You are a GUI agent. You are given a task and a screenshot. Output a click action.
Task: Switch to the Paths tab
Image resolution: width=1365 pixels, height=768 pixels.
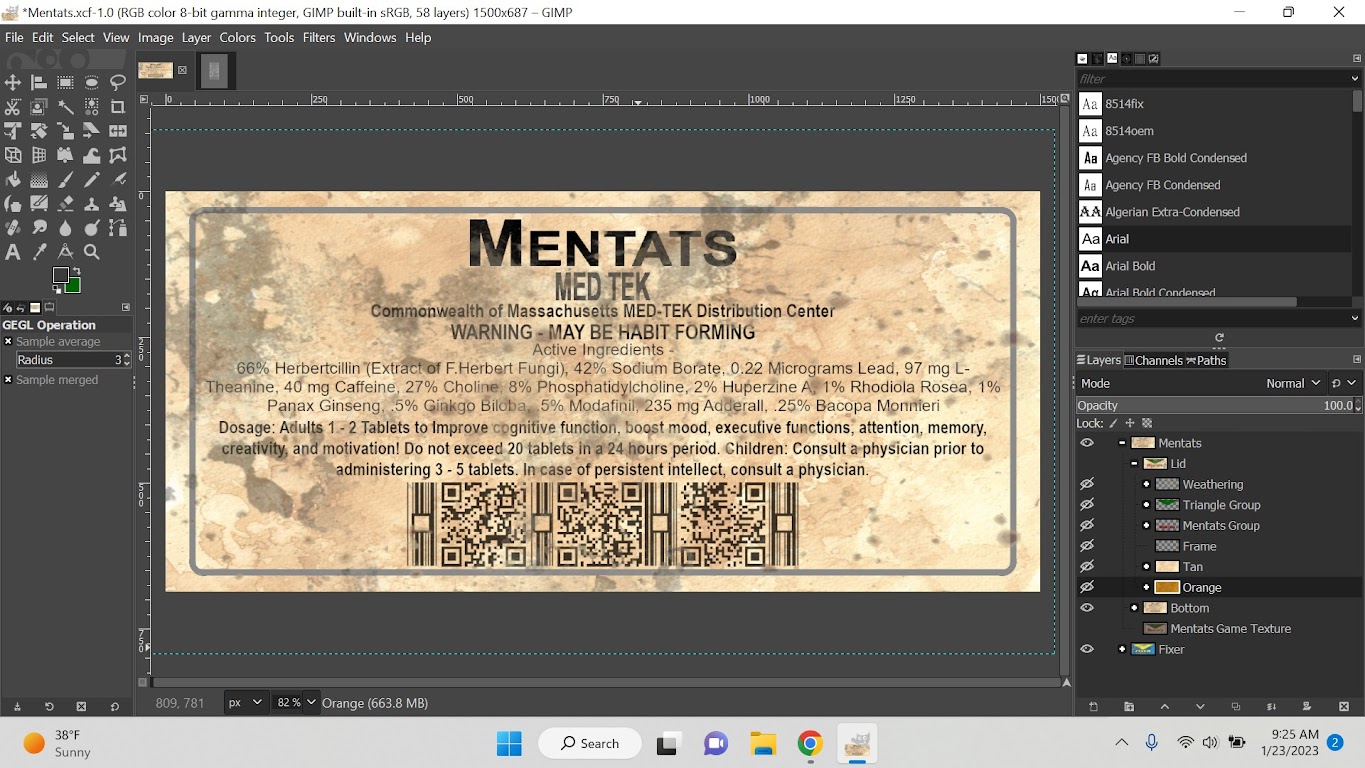pyautogui.click(x=1206, y=360)
